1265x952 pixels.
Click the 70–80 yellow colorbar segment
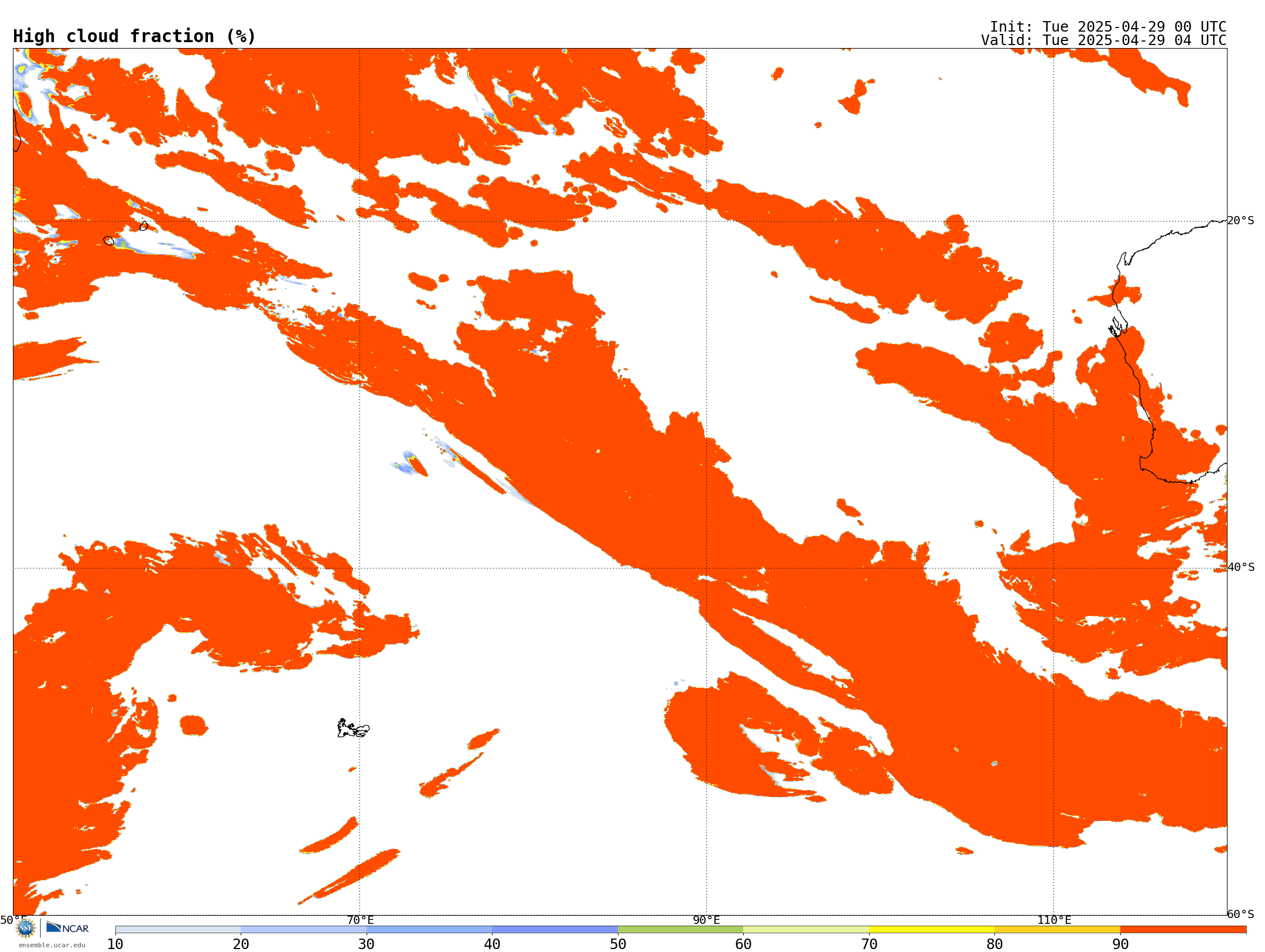pos(932,930)
